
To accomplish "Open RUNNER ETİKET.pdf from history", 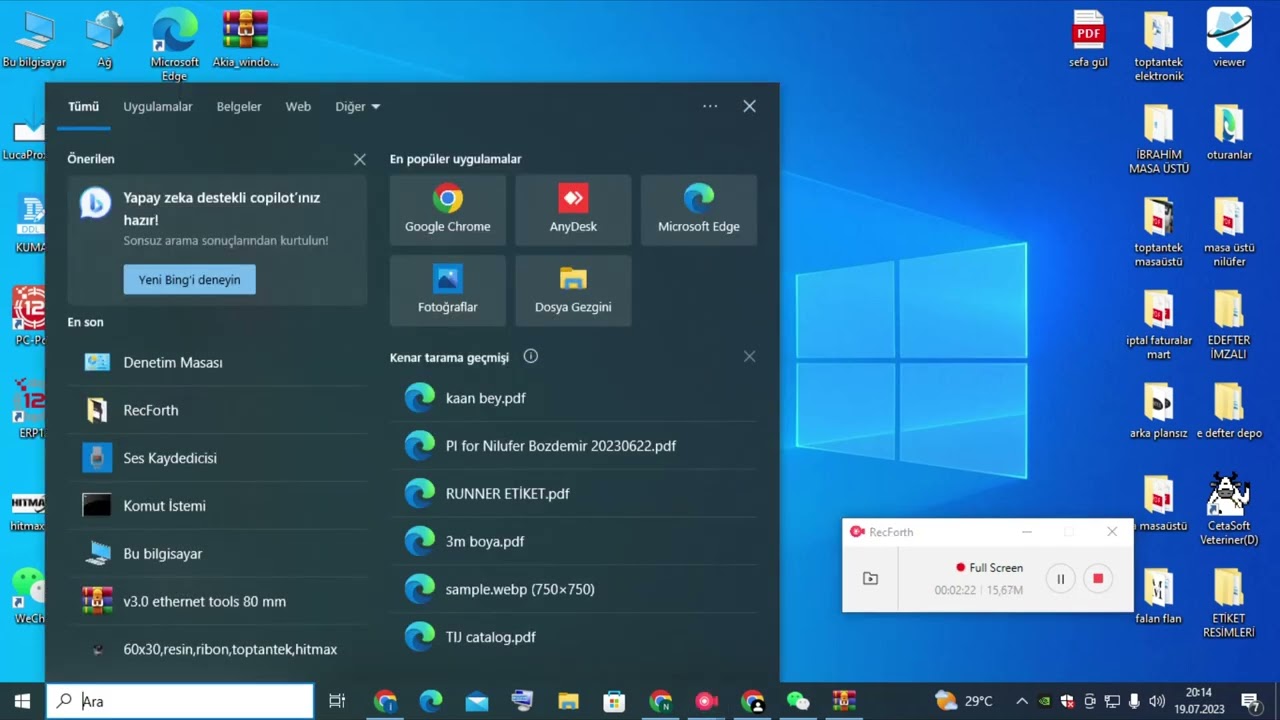I will [574, 494].
